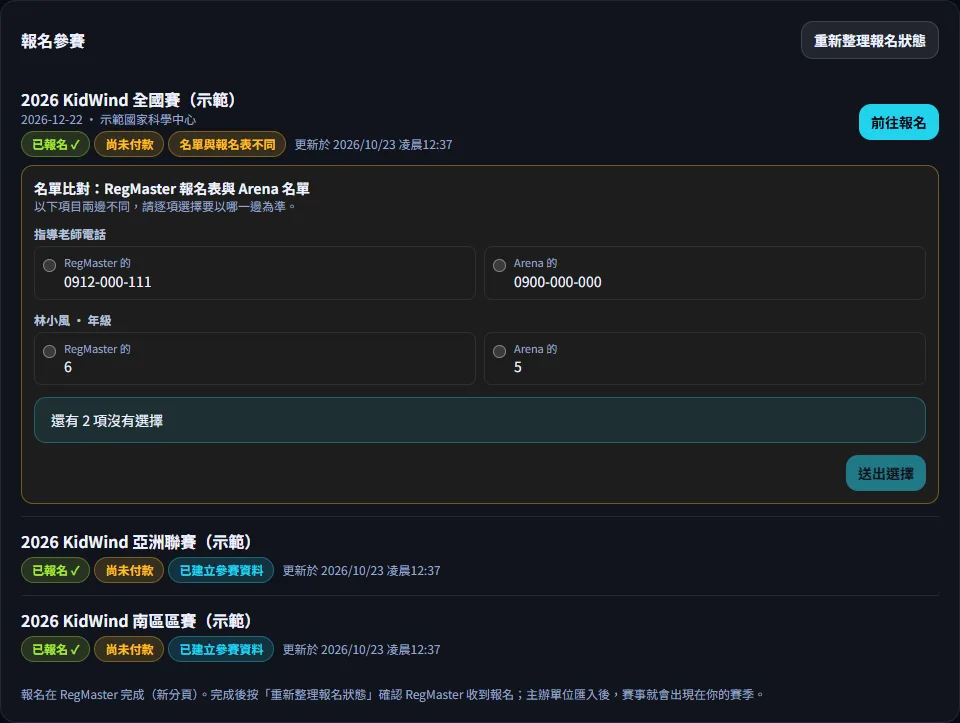The image size is (960, 723).
Task: Click 已報名 badge of 全國賽
Action: point(56,144)
